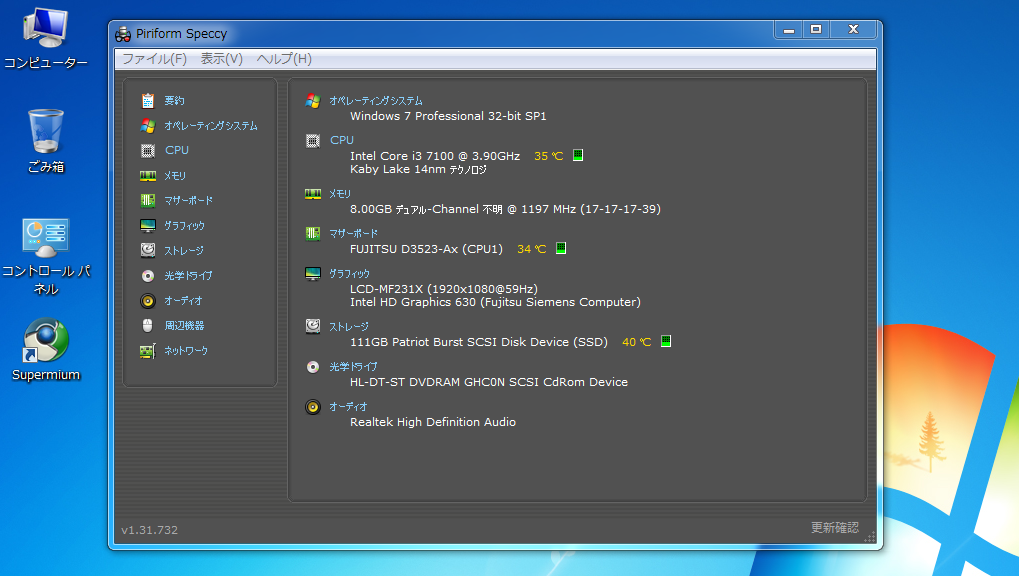Click the Realtek High Definition Audio text

point(433,422)
